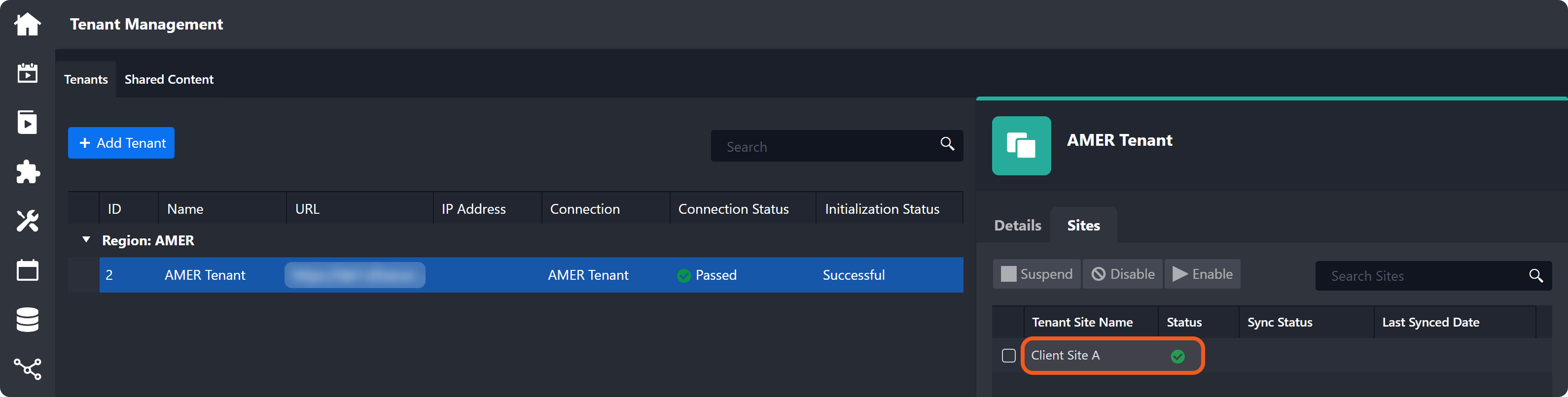Image resolution: width=1568 pixels, height=397 pixels.
Task: Switch to the Shared Content tab
Action: coord(169,80)
